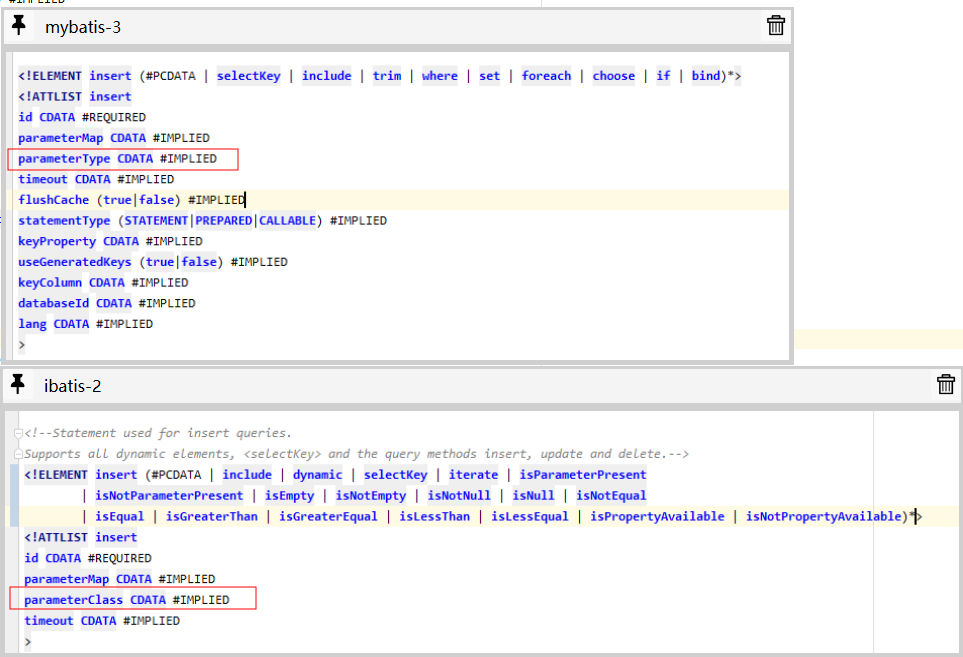Select 'insert' on ibatis-2 ATTLIST line
Viewport: 963px width, 657px height.
(116, 537)
